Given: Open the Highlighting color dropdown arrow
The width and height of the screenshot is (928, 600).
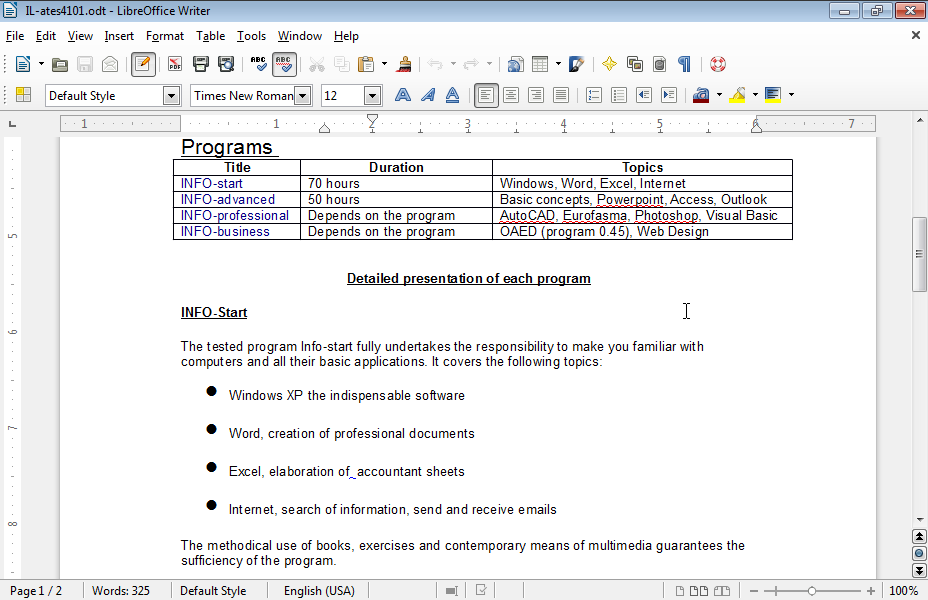Looking at the screenshot, I should click(x=755, y=95).
